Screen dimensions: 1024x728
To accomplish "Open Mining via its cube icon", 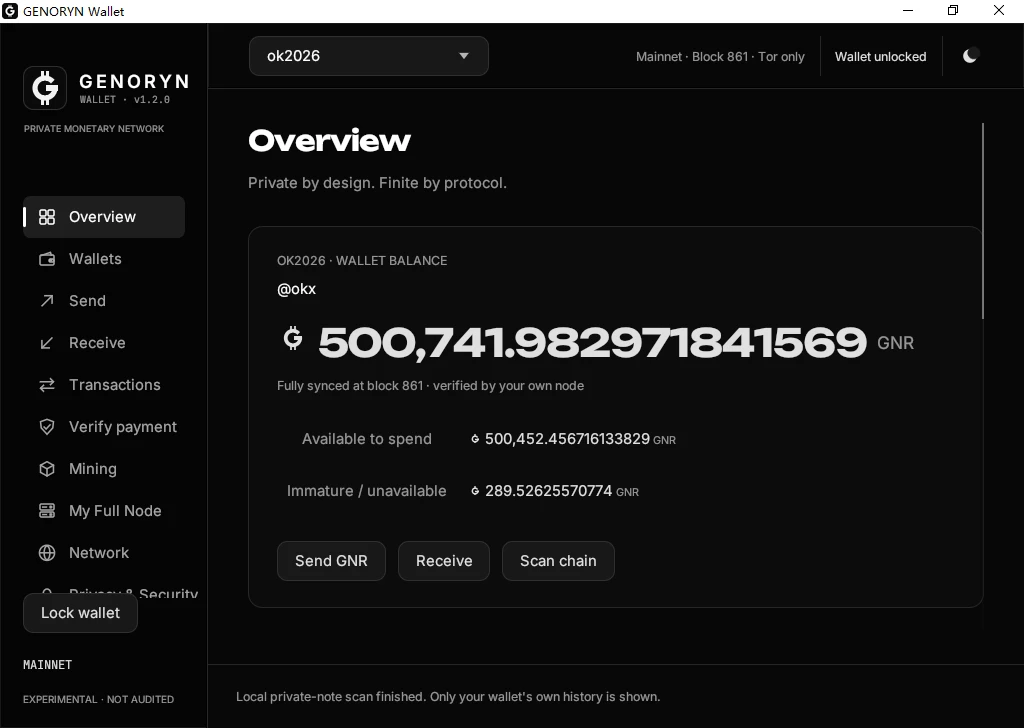I will click(47, 469).
